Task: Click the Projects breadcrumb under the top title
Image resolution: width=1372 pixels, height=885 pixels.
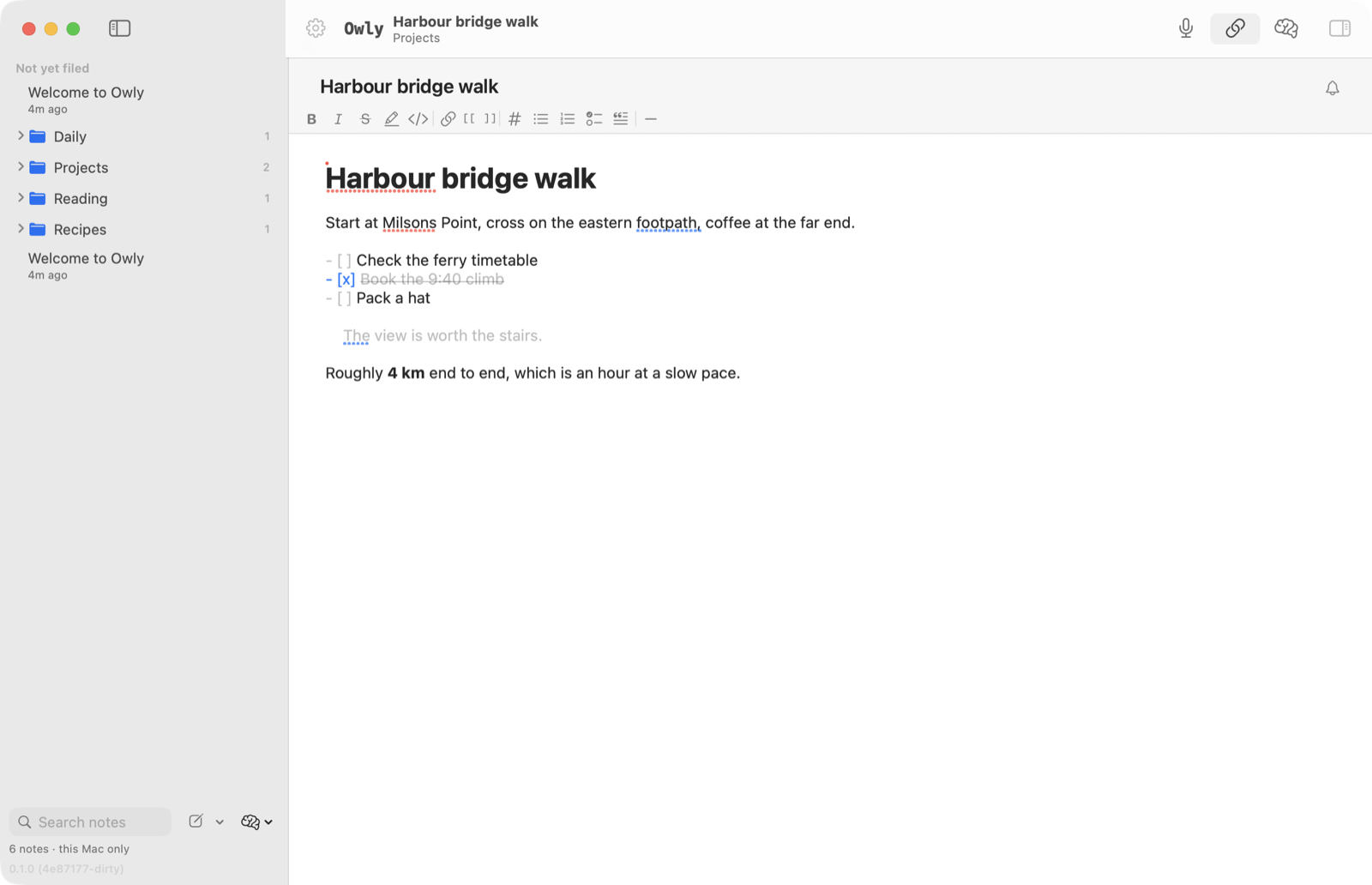Action: point(416,39)
